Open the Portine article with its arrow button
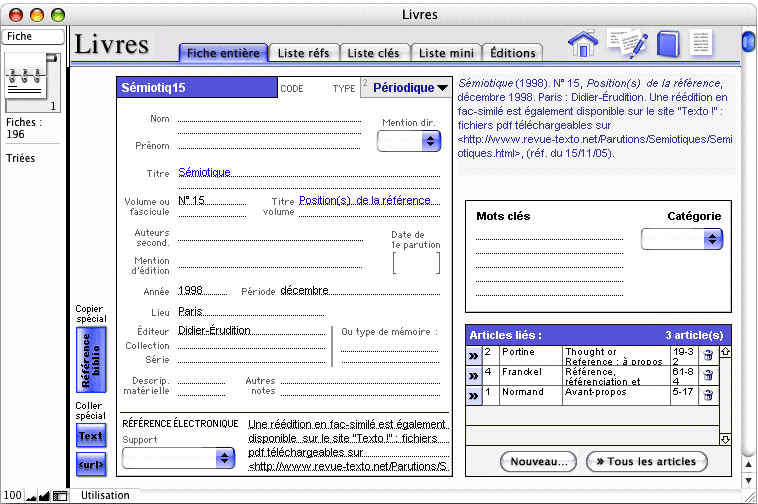758x504 pixels. point(473,356)
